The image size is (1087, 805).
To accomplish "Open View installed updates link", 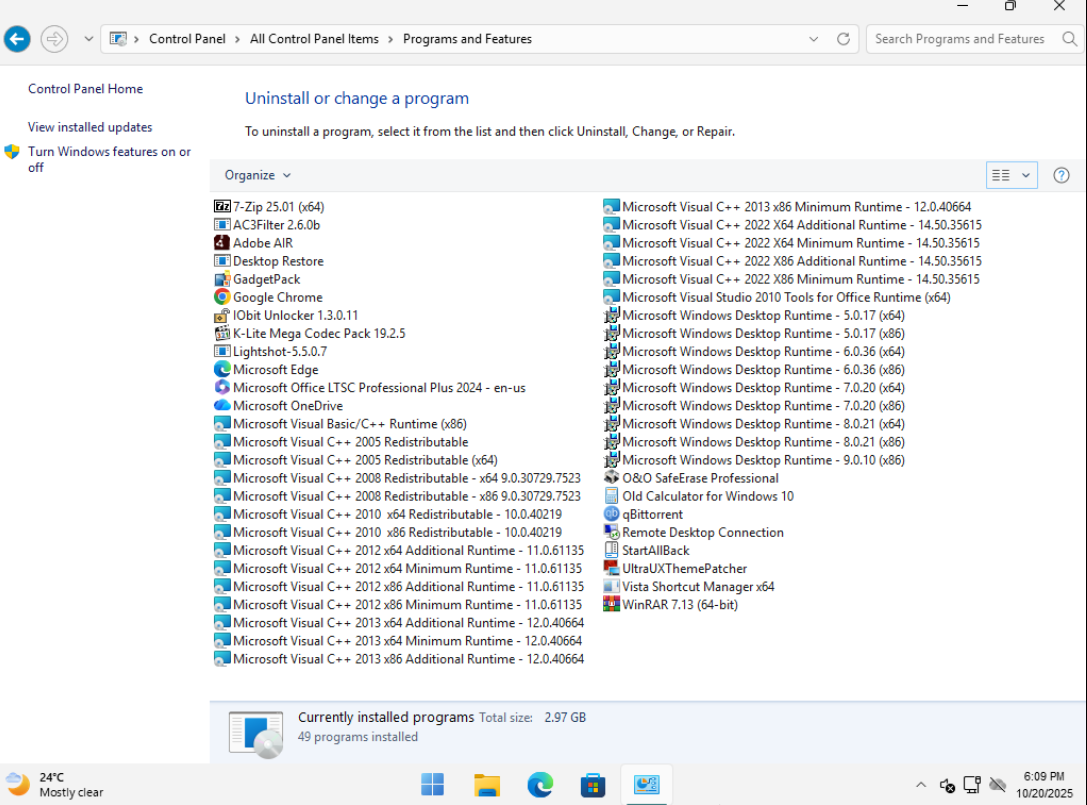I will click(90, 127).
